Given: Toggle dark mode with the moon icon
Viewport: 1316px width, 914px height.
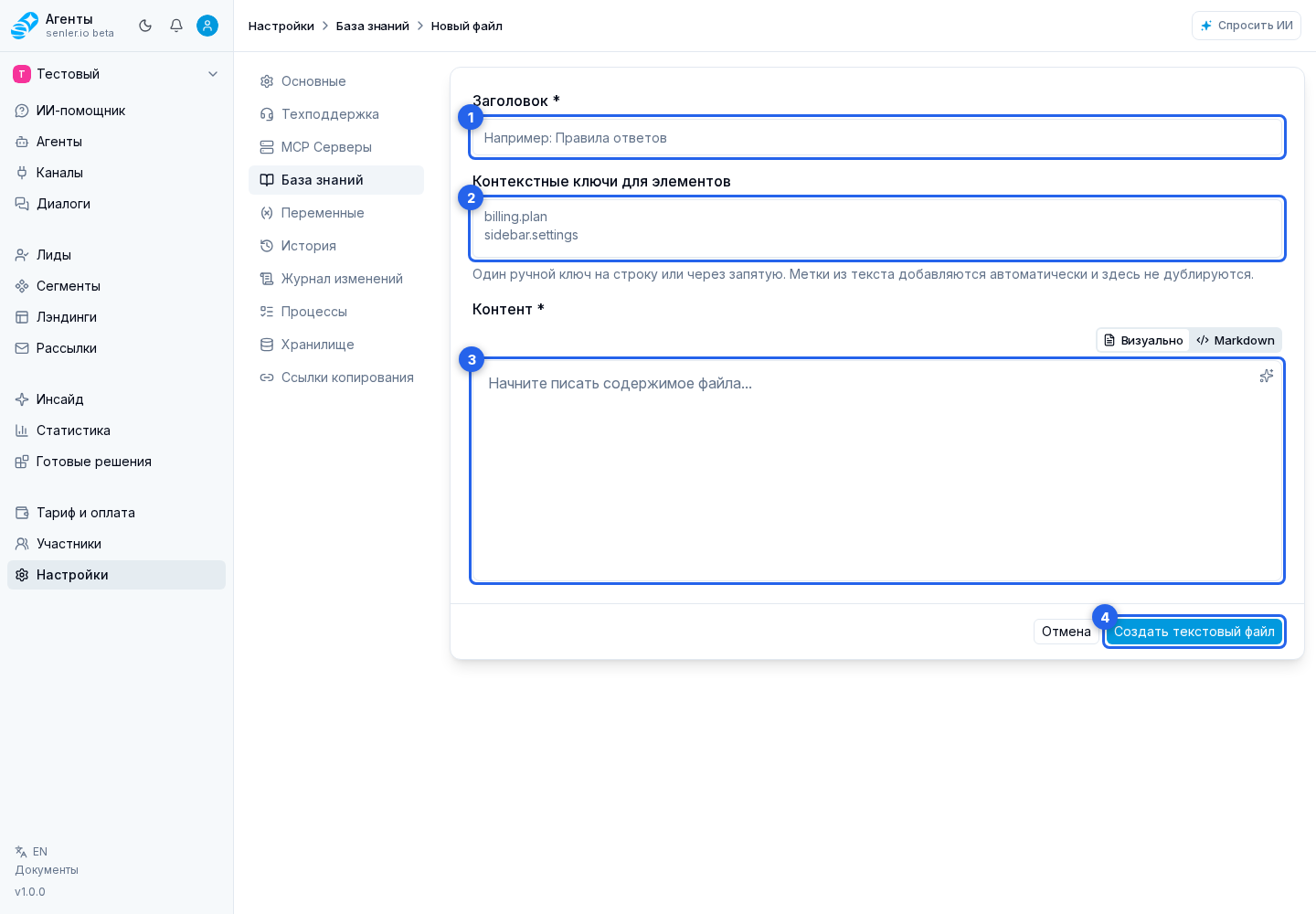Looking at the screenshot, I should pyautogui.click(x=145, y=26).
